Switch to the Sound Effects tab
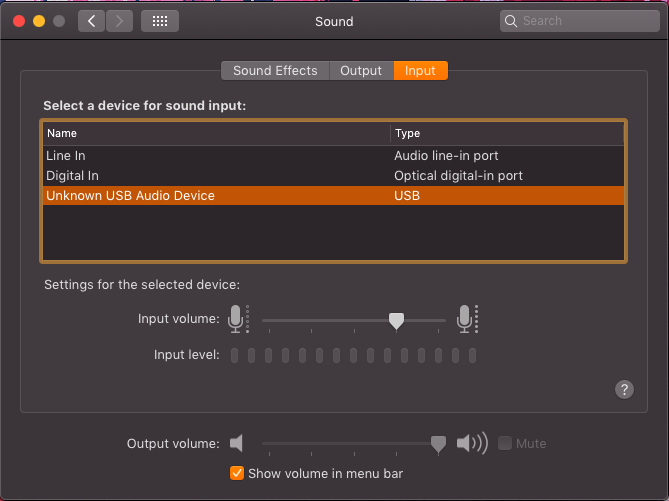669x501 pixels. point(275,71)
